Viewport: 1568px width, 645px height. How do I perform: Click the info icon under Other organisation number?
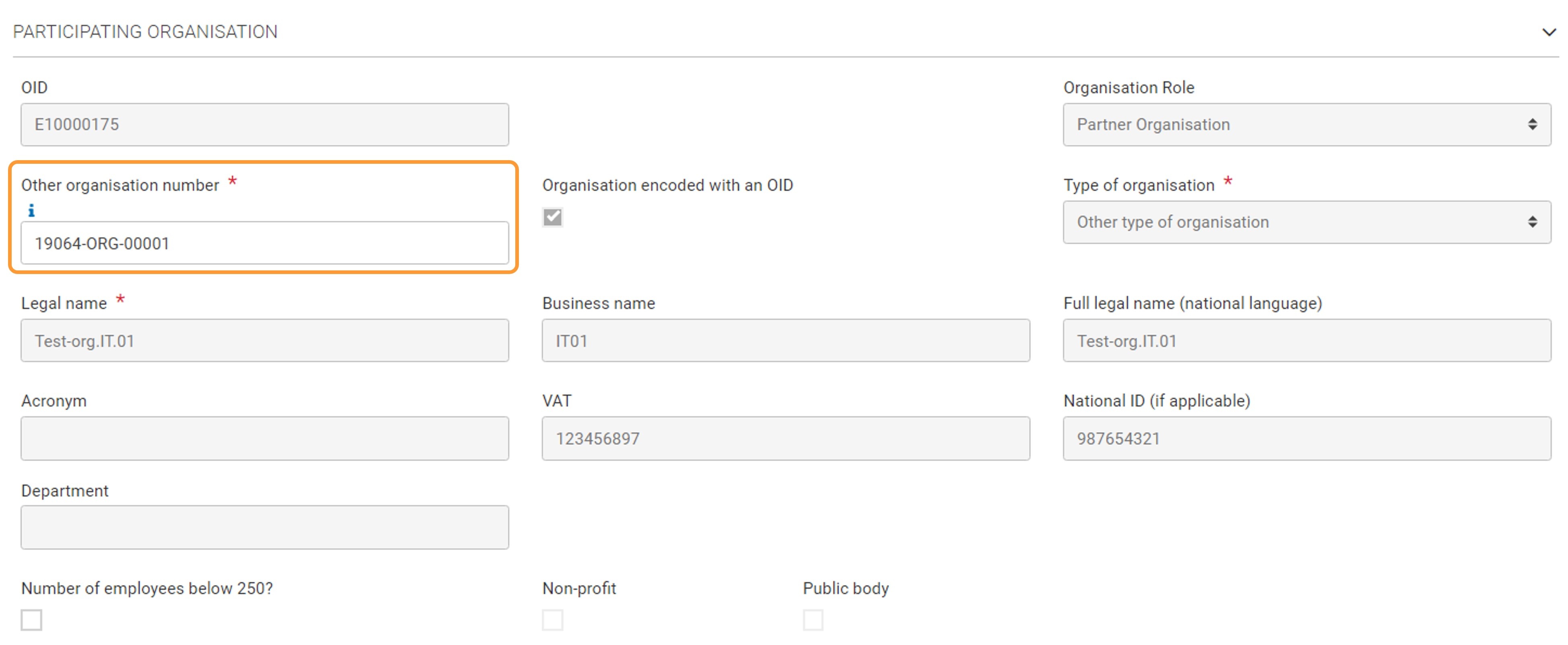(31, 211)
